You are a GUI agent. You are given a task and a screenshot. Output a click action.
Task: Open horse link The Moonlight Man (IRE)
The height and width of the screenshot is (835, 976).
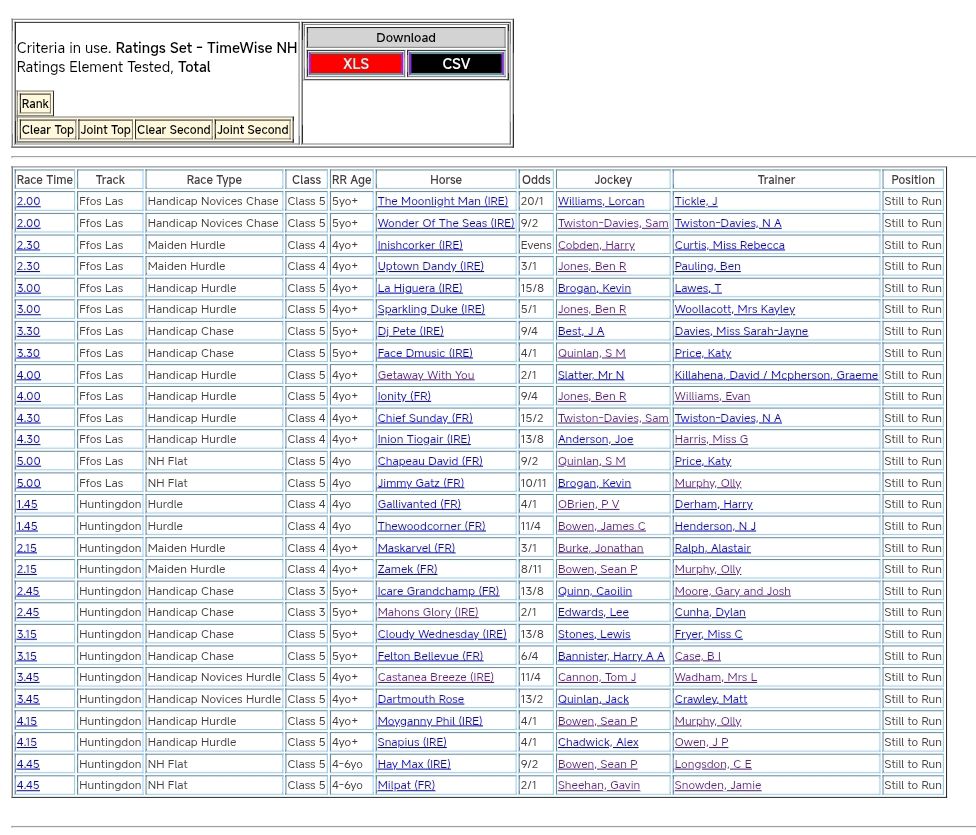(x=442, y=202)
